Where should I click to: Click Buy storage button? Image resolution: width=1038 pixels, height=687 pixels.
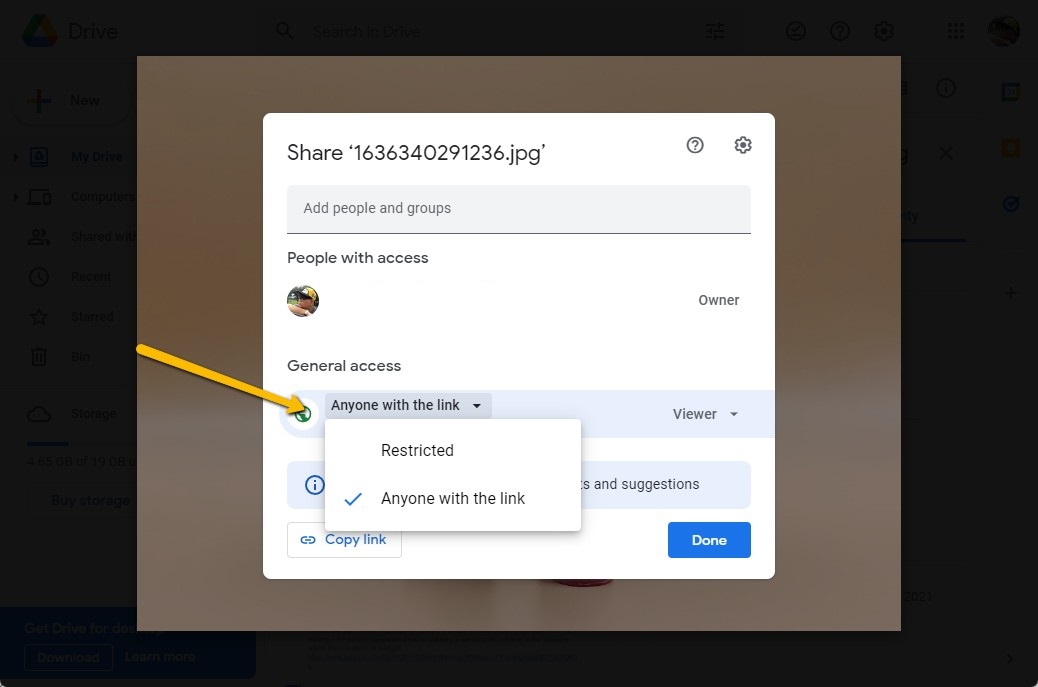(91, 500)
